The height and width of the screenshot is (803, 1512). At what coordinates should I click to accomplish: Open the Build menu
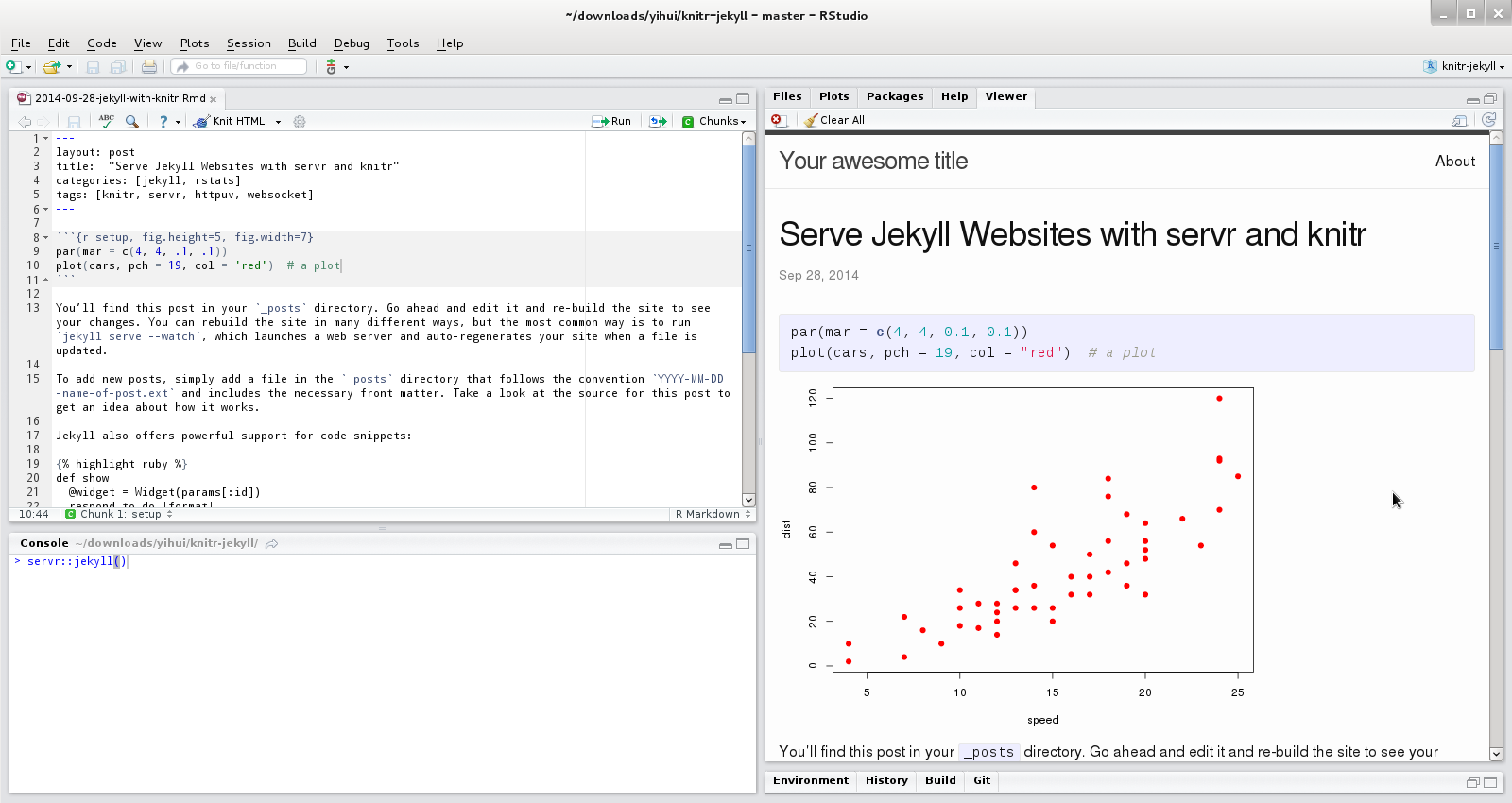pyautogui.click(x=302, y=43)
